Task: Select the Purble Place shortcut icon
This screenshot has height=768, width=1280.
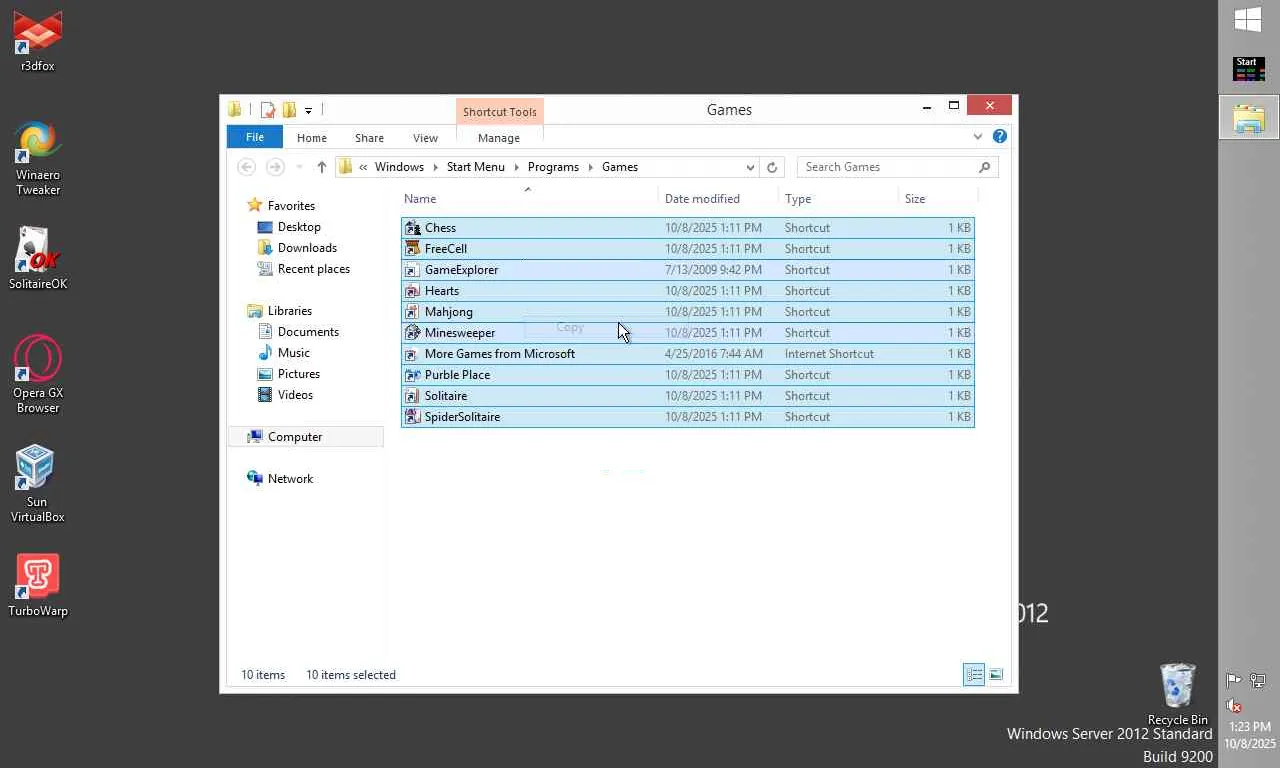Action: click(x=412, y=375)
